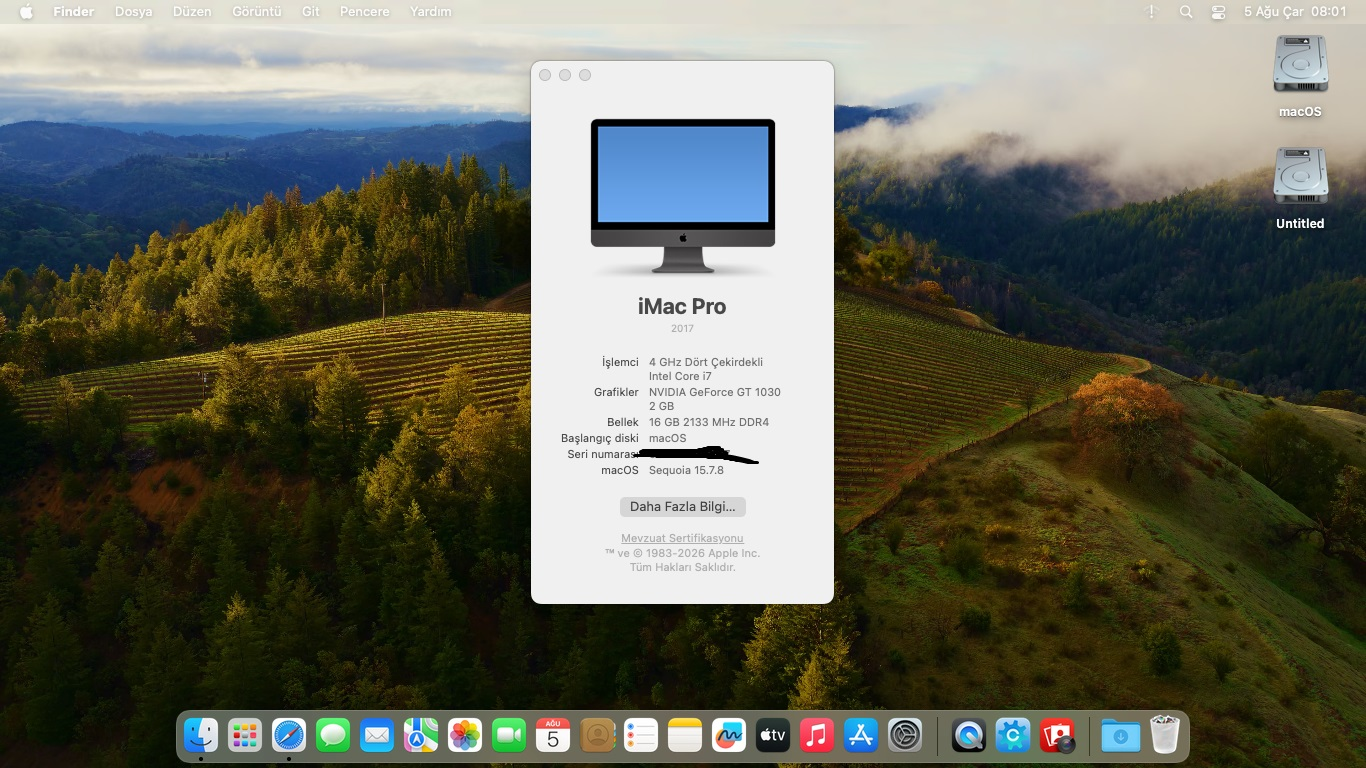Click the date and time in menu bar
This screenshot has width=1366, height=768.
[1295, 12]
